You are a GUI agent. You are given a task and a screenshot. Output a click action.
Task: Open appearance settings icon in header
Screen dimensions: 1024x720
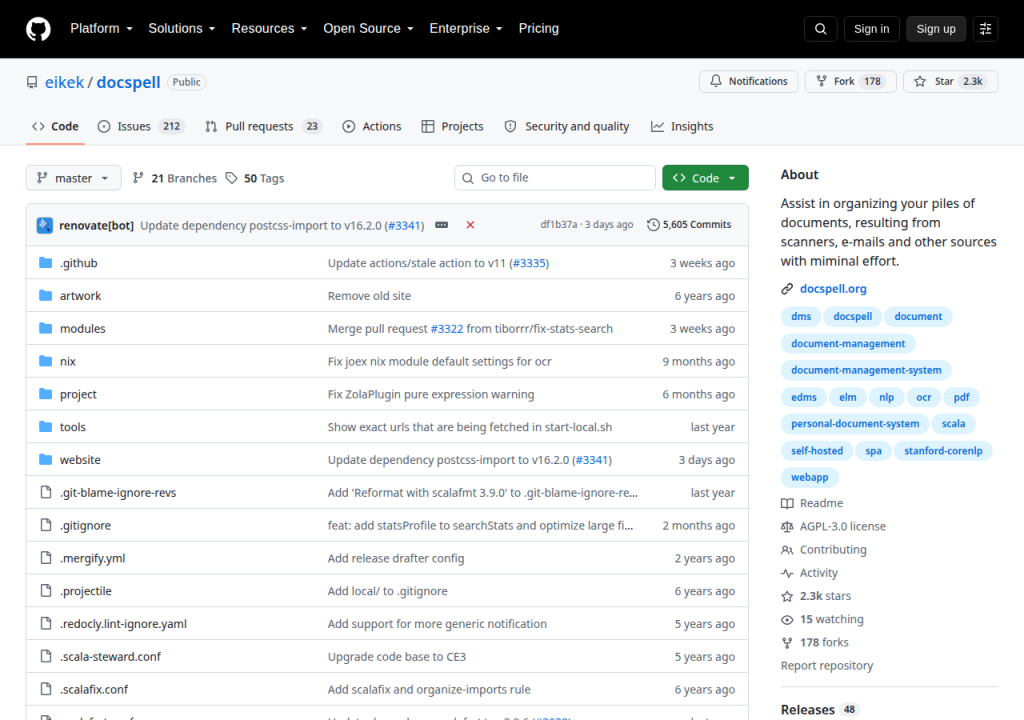985,29
